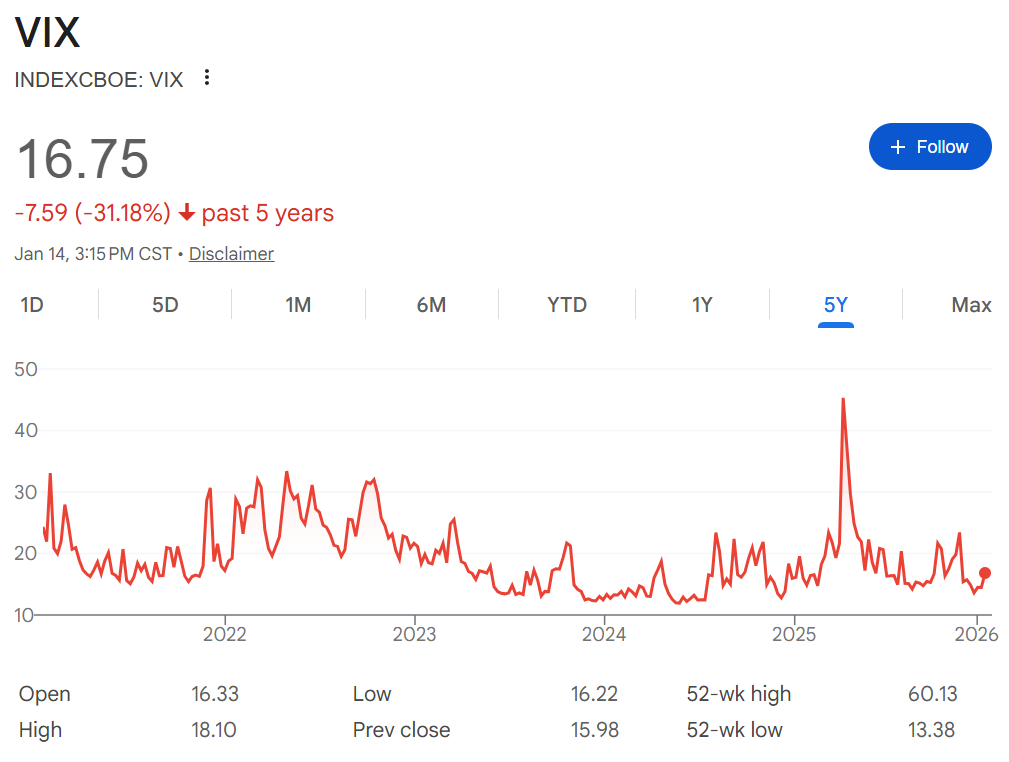Viewport: 1009px width, 762px height.
Task: Select the 5D time range
Action: (x=165, y=305)
